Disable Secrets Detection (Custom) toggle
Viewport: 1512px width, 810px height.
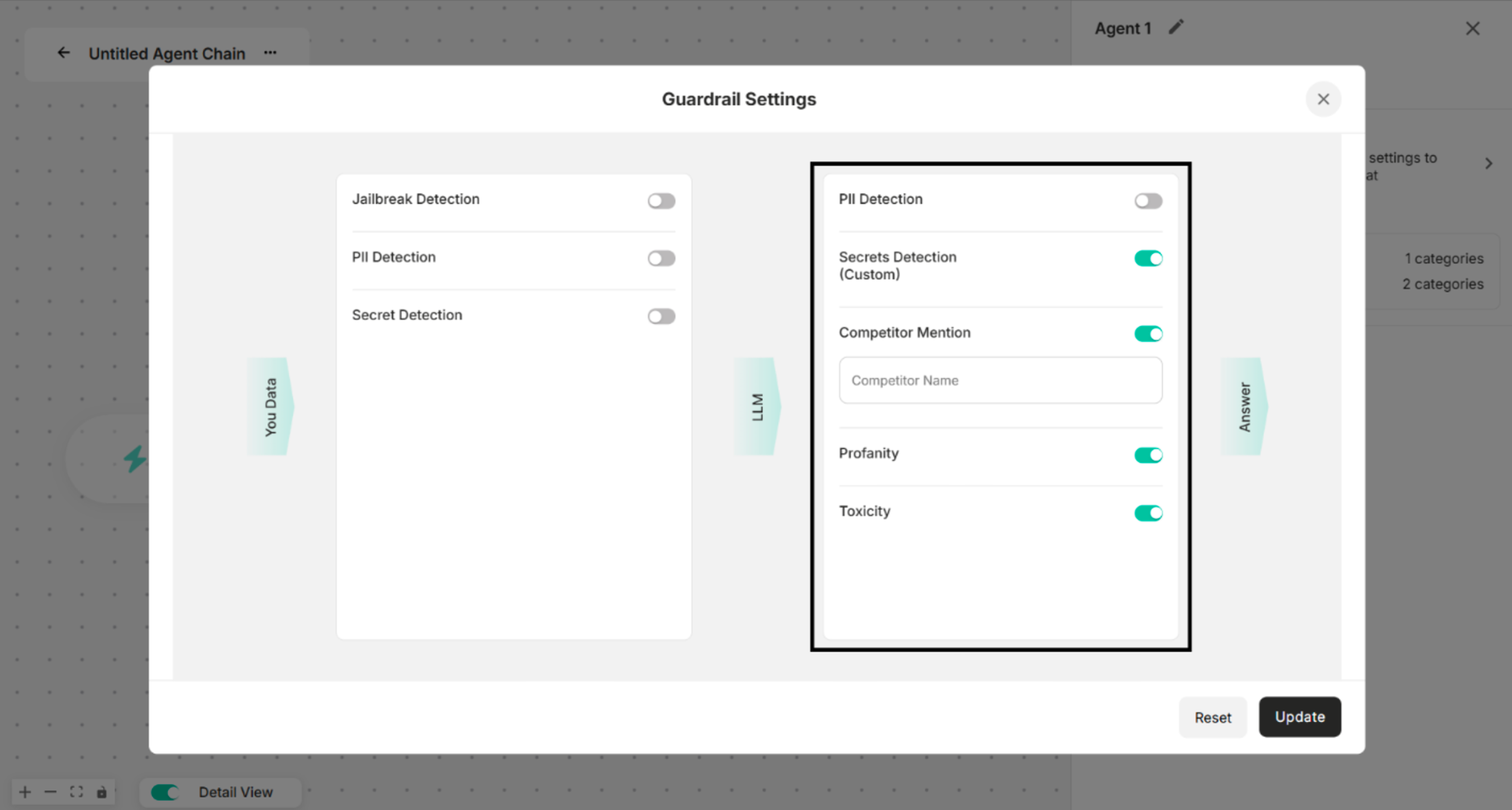[1148, 258]
